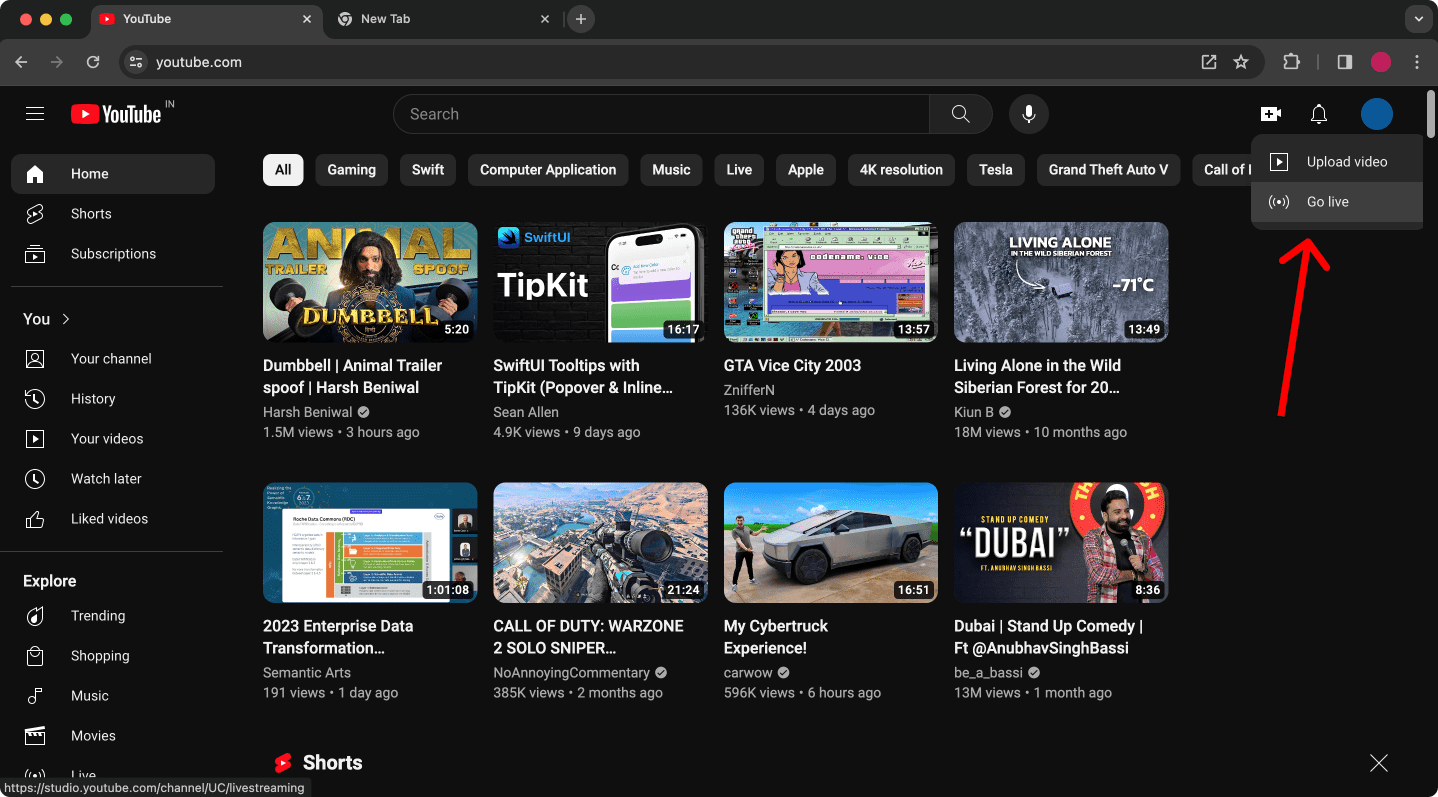Open your watch History
The image size is (1438, 797).
coord(34,398)
